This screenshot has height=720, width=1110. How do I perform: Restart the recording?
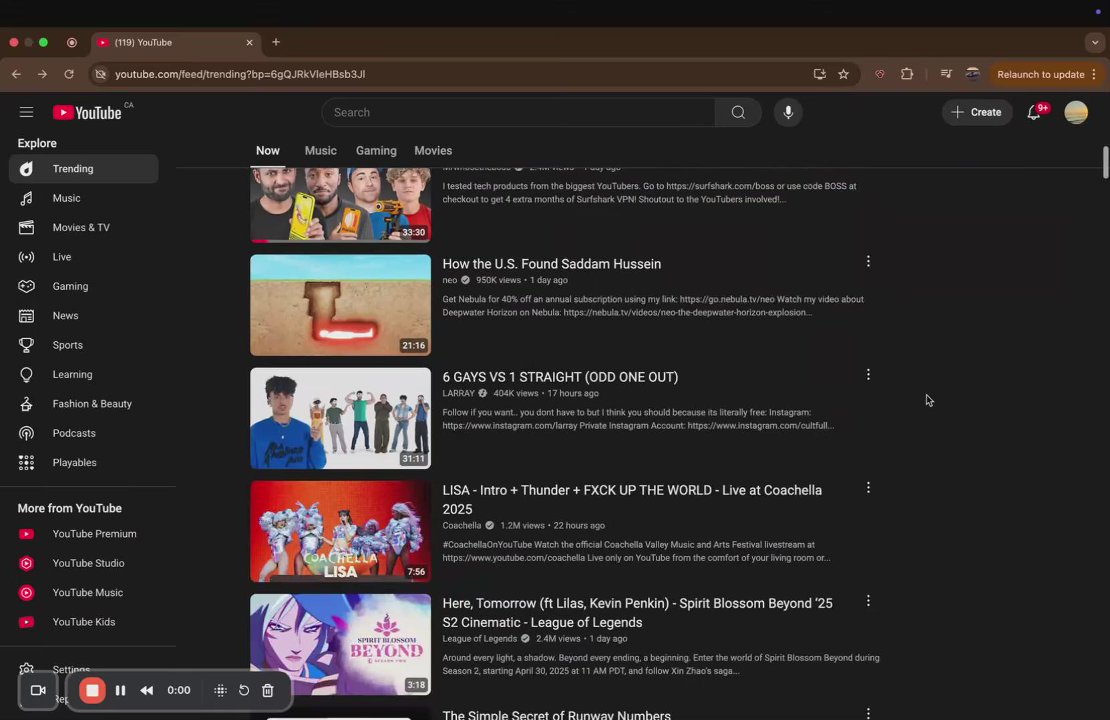(244, 690)
